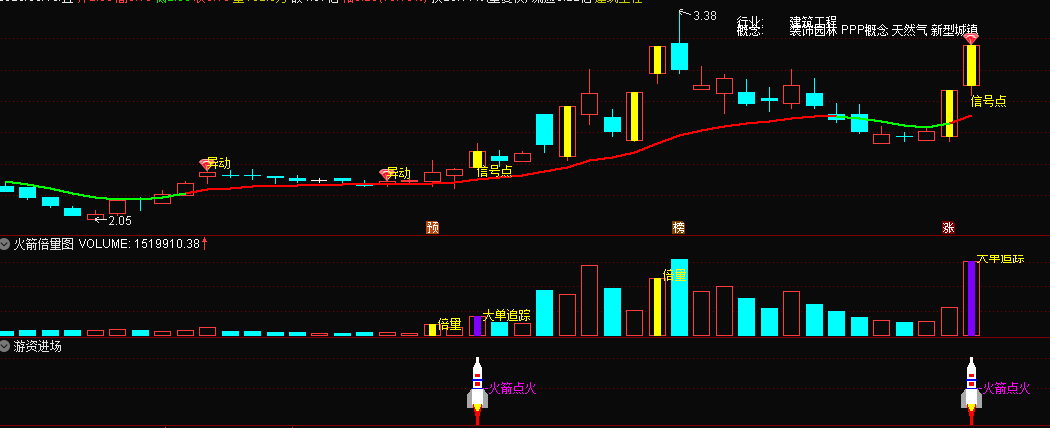The height and width of the screenshot is (428, 1050).
Task: Click the red diamond above the last candle
Action: click(x=971, y=39)
